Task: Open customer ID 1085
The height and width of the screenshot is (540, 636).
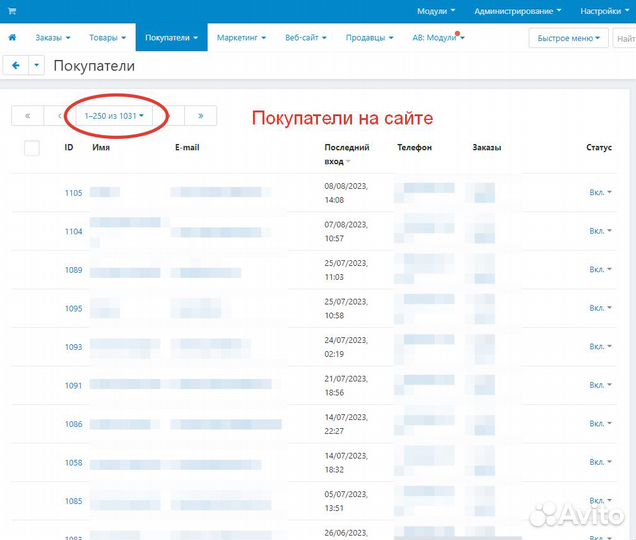Action: point(73,501)
